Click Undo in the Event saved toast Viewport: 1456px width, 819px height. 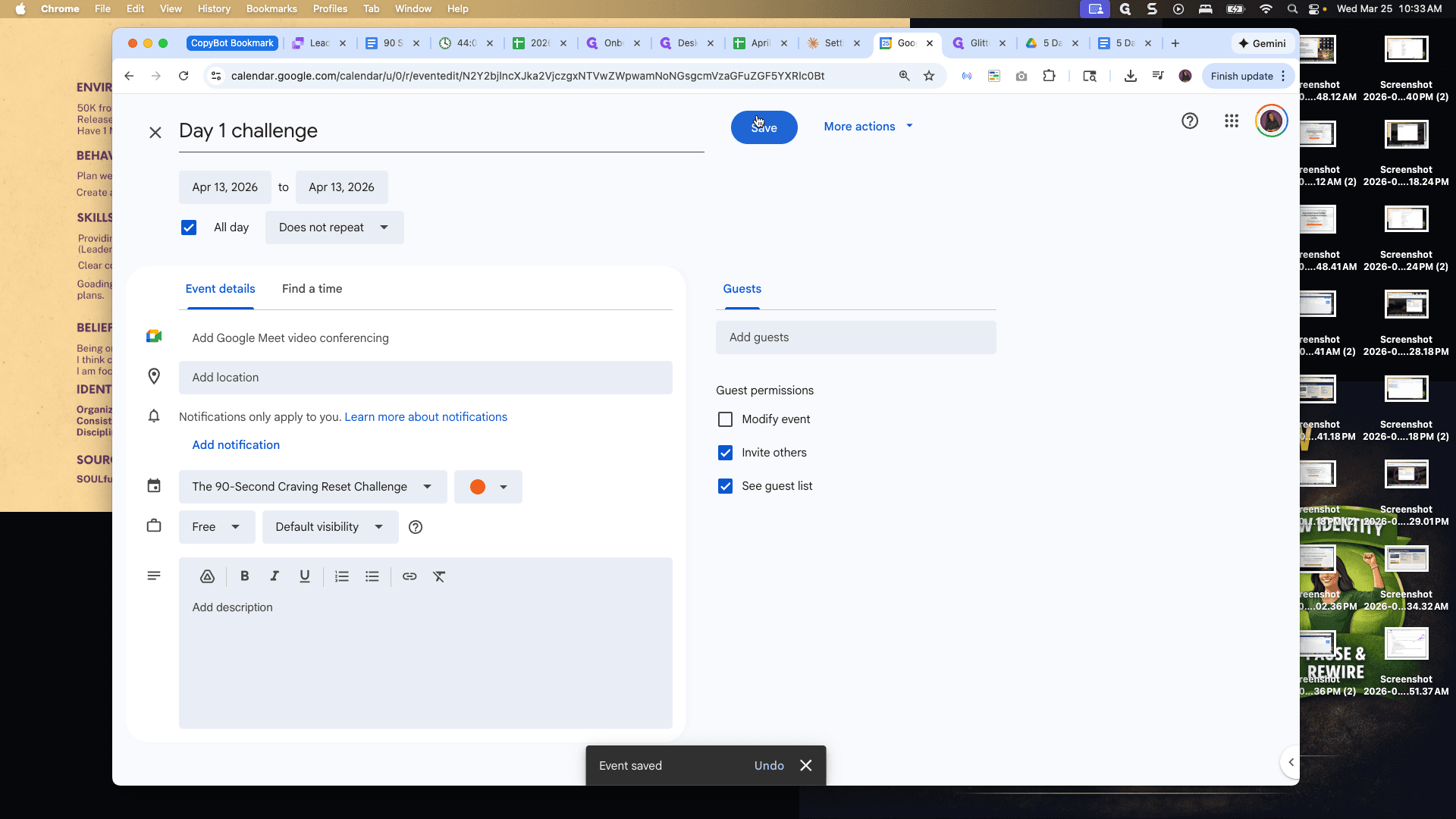769,766
